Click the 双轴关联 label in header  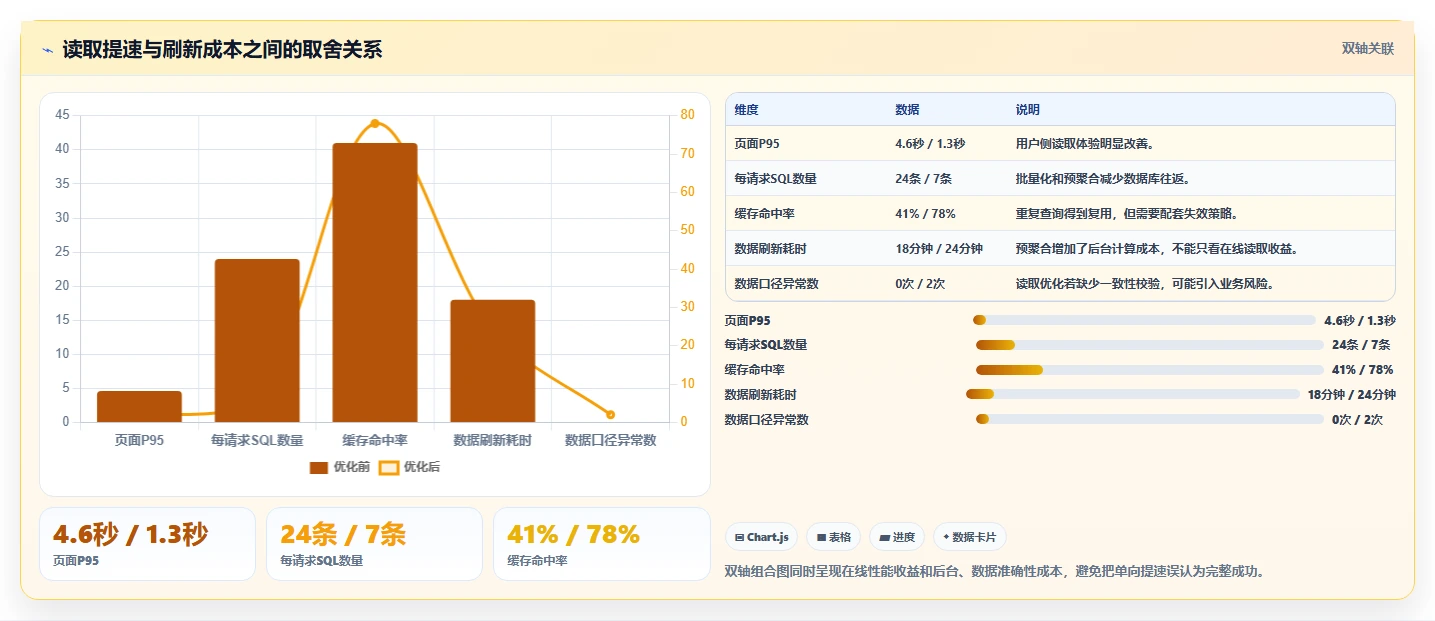[1367, 49]
